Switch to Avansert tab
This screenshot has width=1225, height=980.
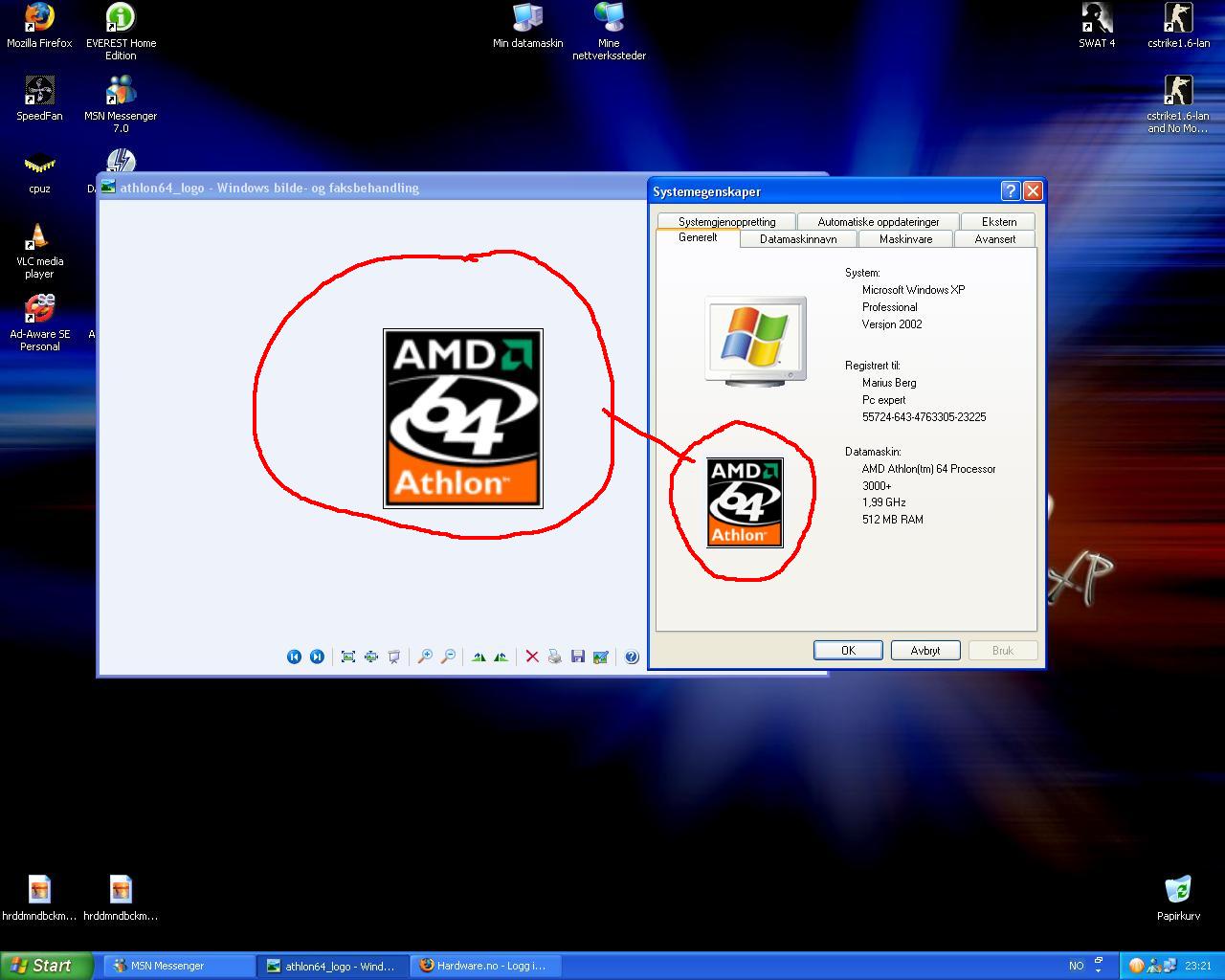tap(994, 239)
